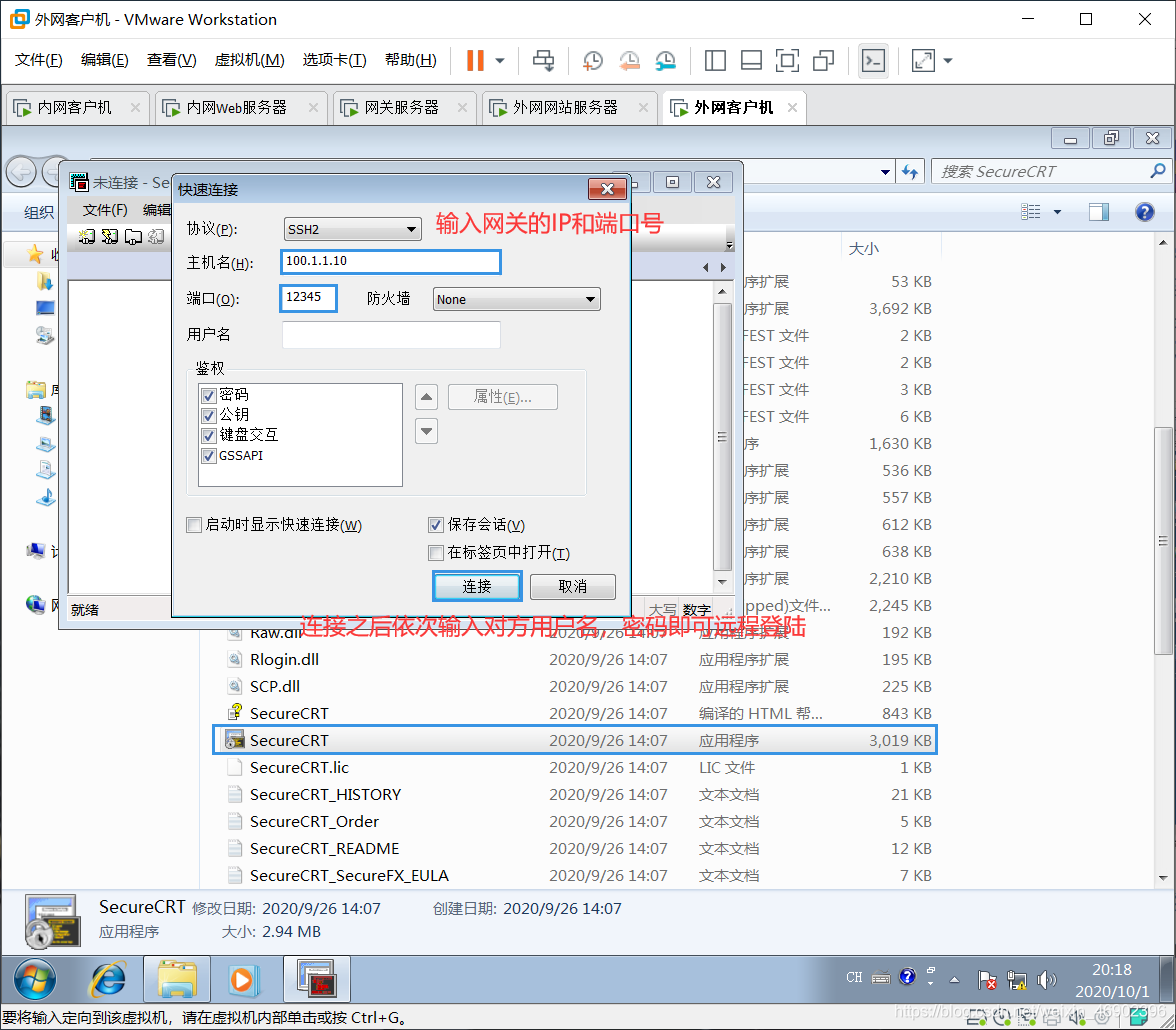This screenshot has height=1030, width=1176.
Task: Switch to Unity mode icon in VMware toolbar
Action: pyautogui.click(x=824, y=61)
